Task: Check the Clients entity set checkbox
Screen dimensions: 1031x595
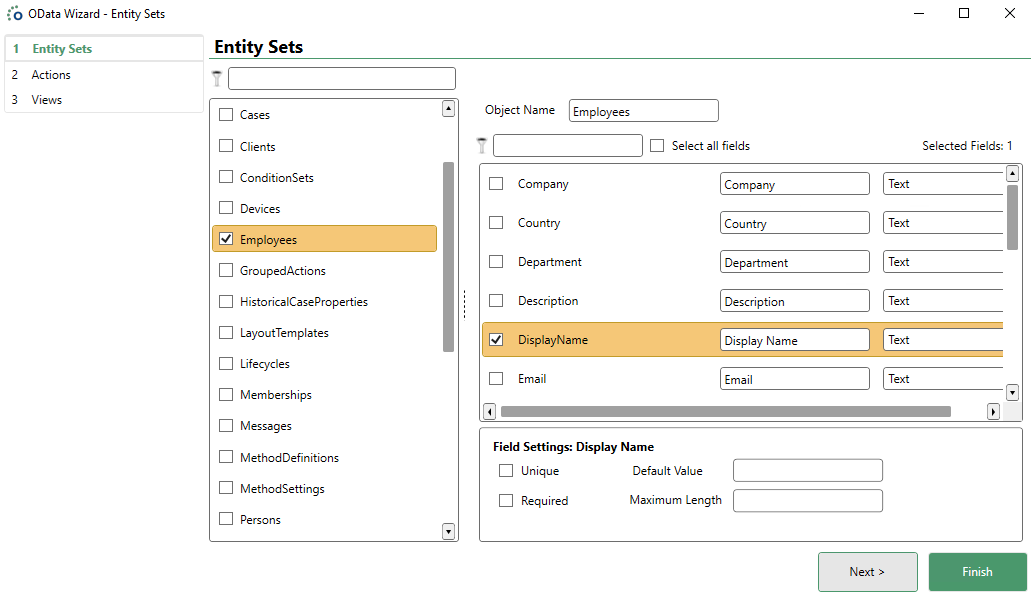Action: point(226,145)
